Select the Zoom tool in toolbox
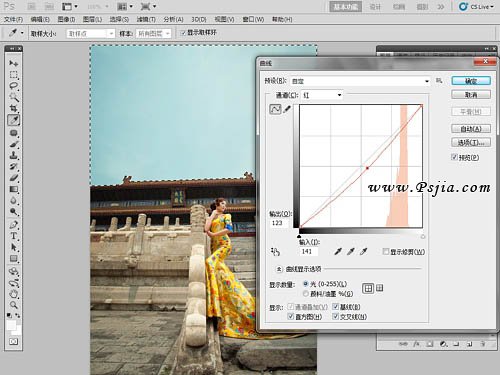Screen dimensions: 500x375 (13, 305)
